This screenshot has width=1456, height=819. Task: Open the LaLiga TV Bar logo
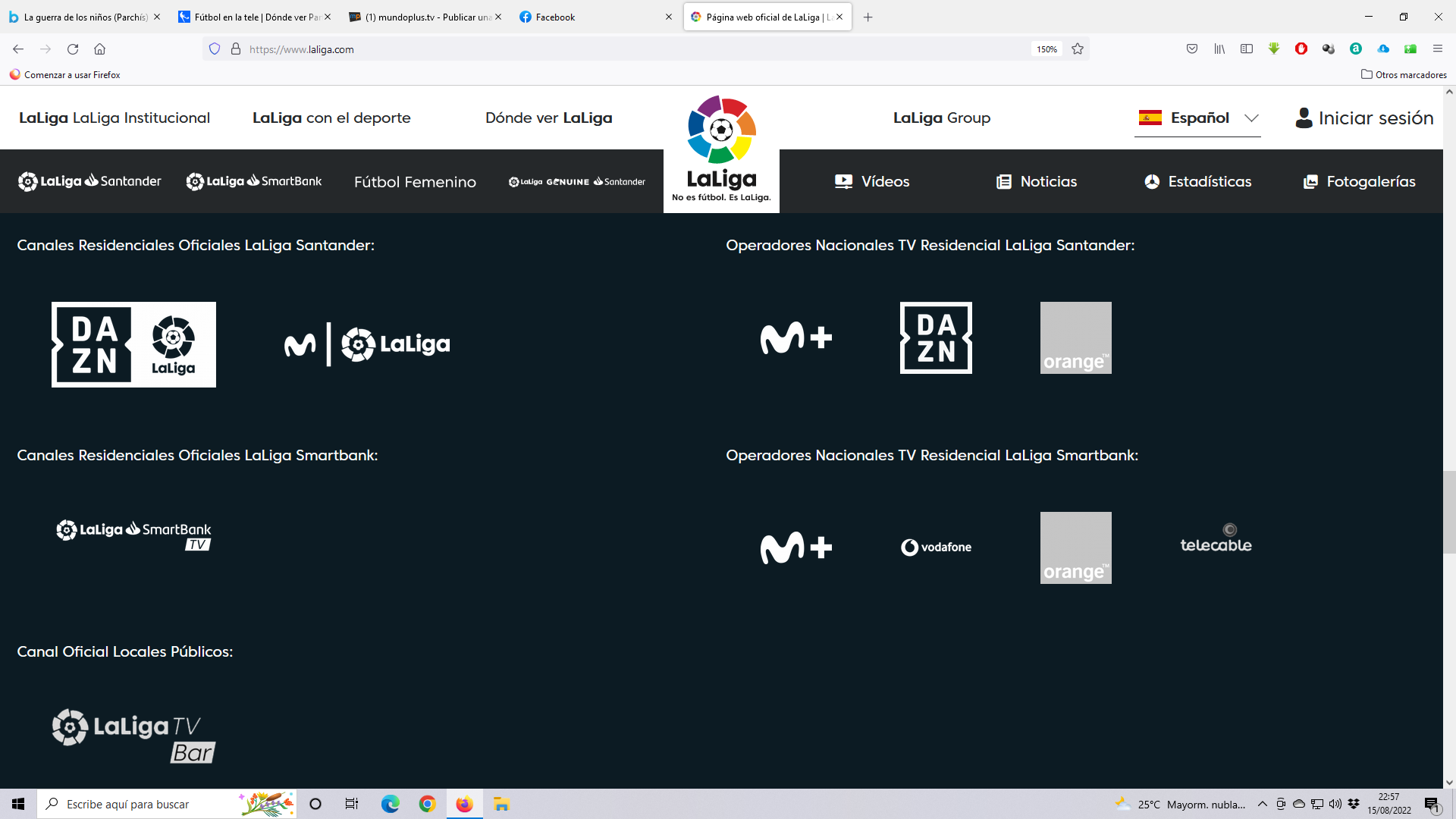133,736
